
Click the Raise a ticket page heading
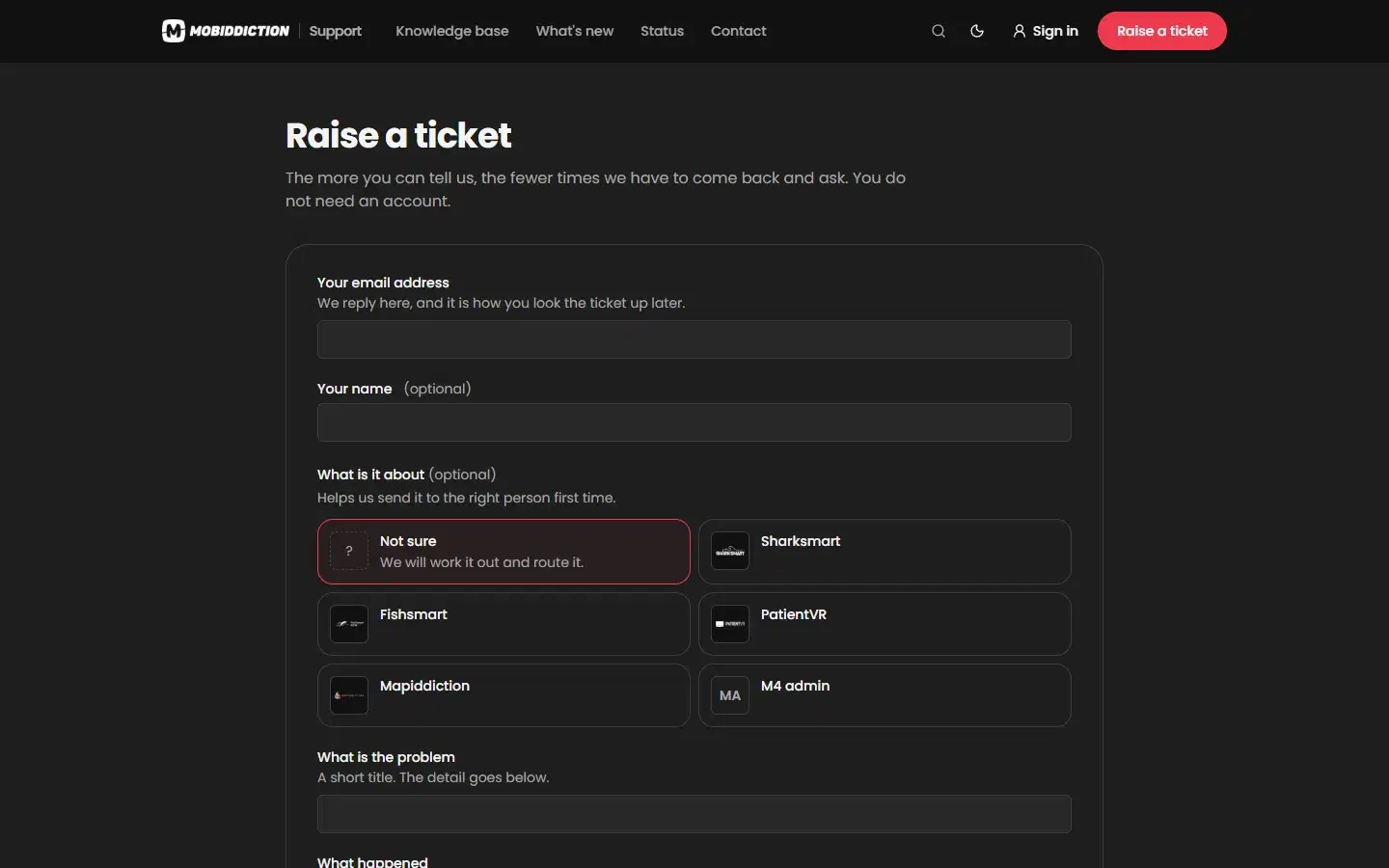click(x=398, y=135)
